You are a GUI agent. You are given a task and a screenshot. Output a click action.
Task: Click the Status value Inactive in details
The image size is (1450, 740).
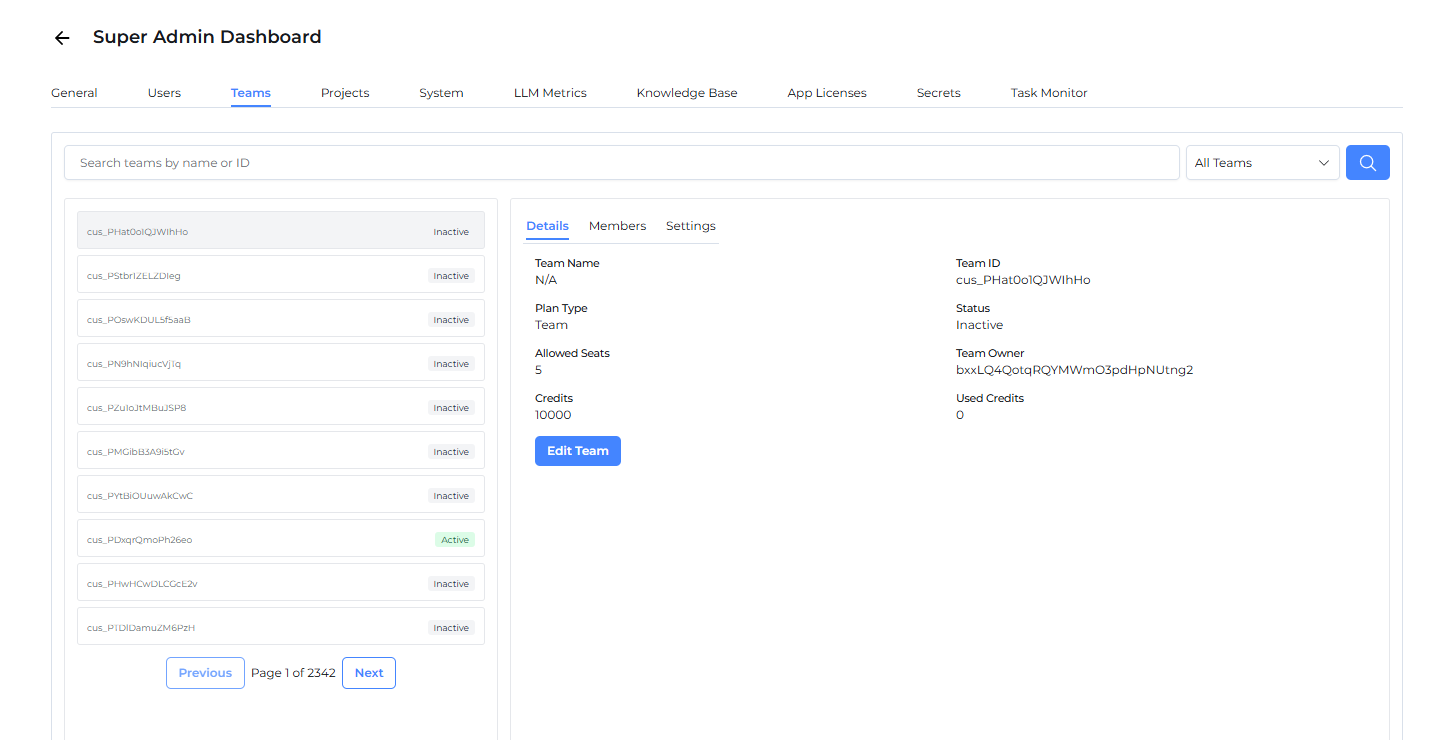click(x=979, y=325)
